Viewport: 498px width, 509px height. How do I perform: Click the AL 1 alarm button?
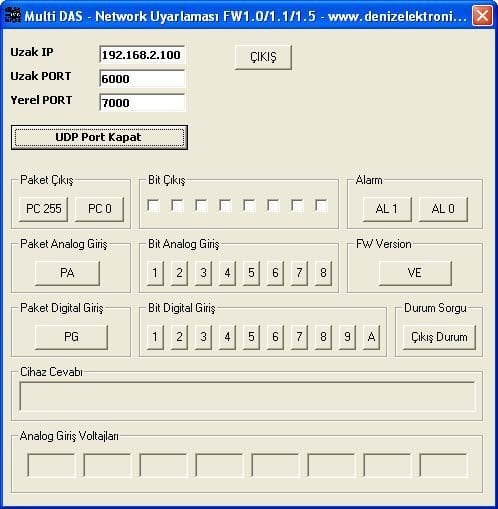tap(387, 209)
